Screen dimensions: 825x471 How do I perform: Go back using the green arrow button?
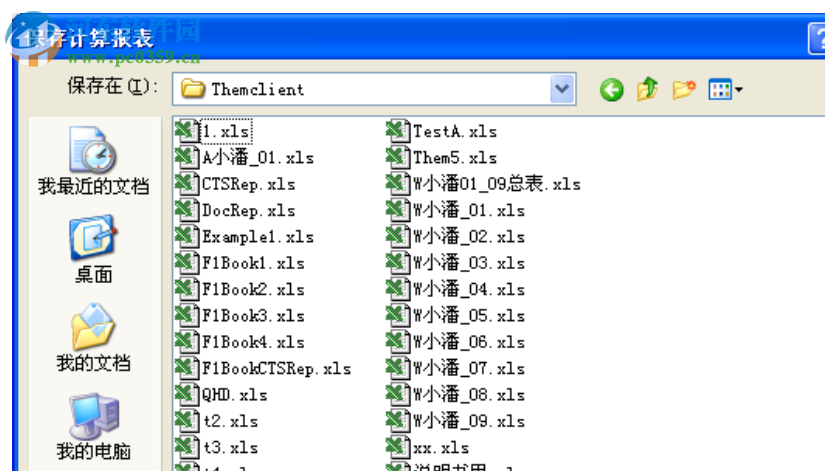point(611,89)
